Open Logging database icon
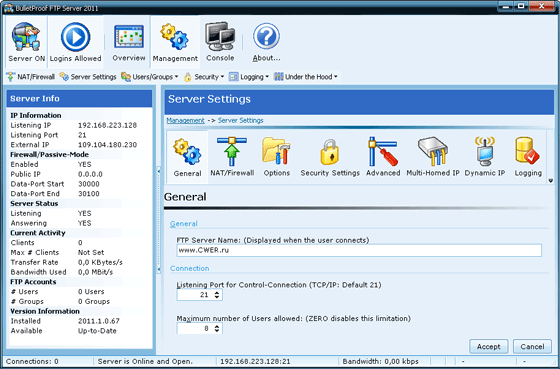Viewport: 560px width, 369px height. [x=528, y=158]
